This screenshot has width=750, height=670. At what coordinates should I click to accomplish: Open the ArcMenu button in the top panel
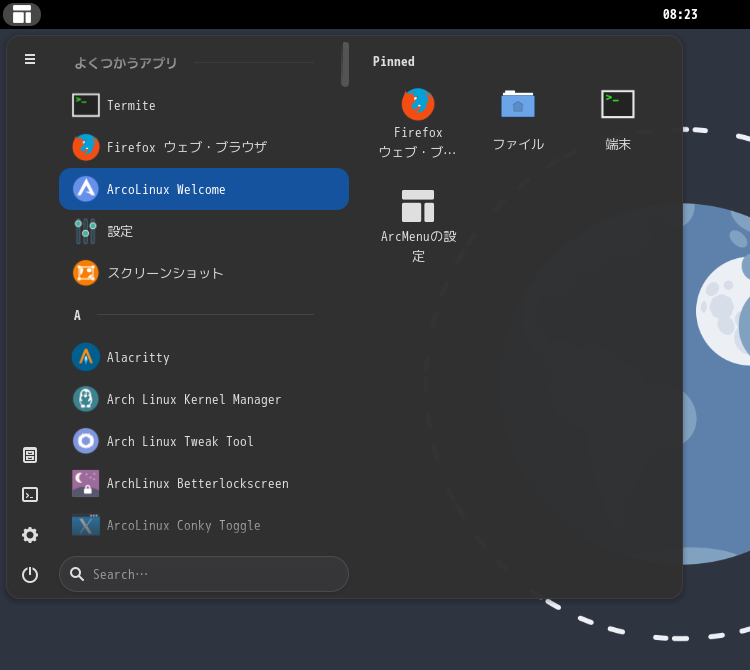[22, 14]
